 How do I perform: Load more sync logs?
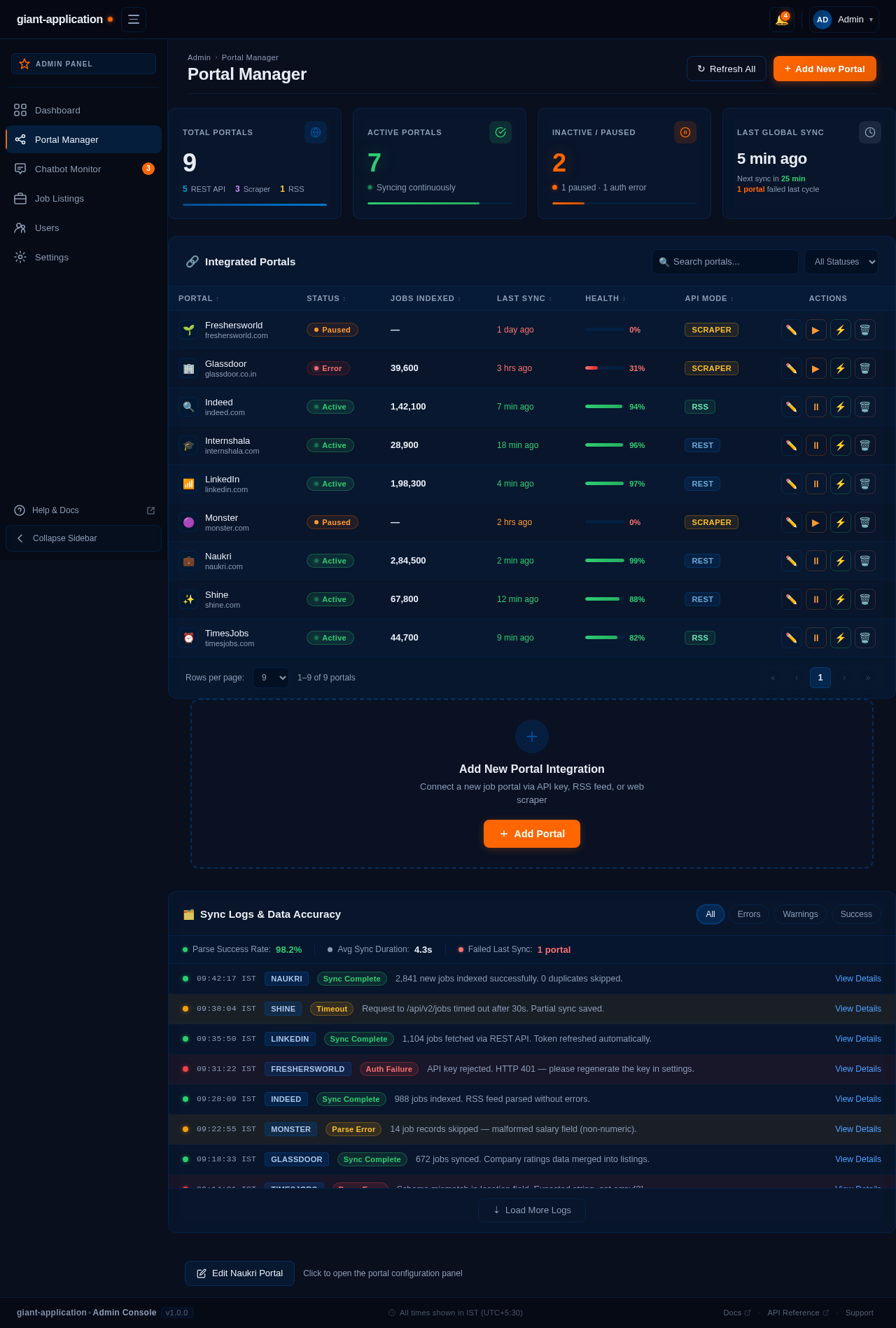(532, 1210)
